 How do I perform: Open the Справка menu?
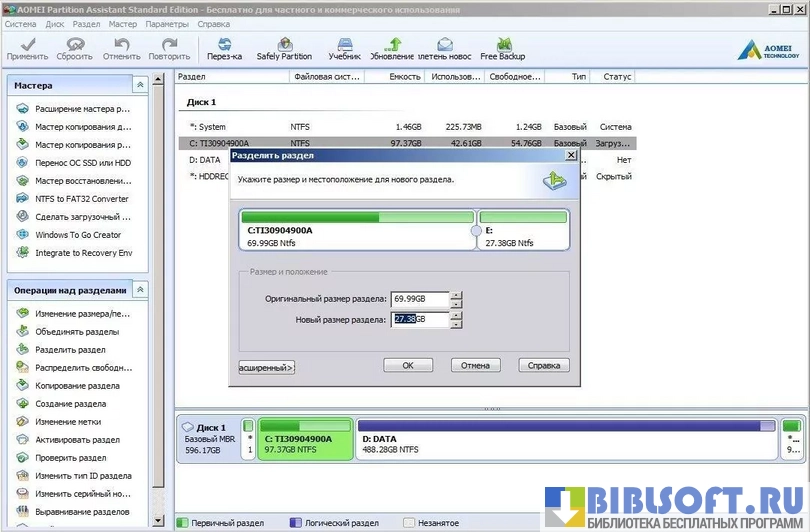tap(213, 23)
